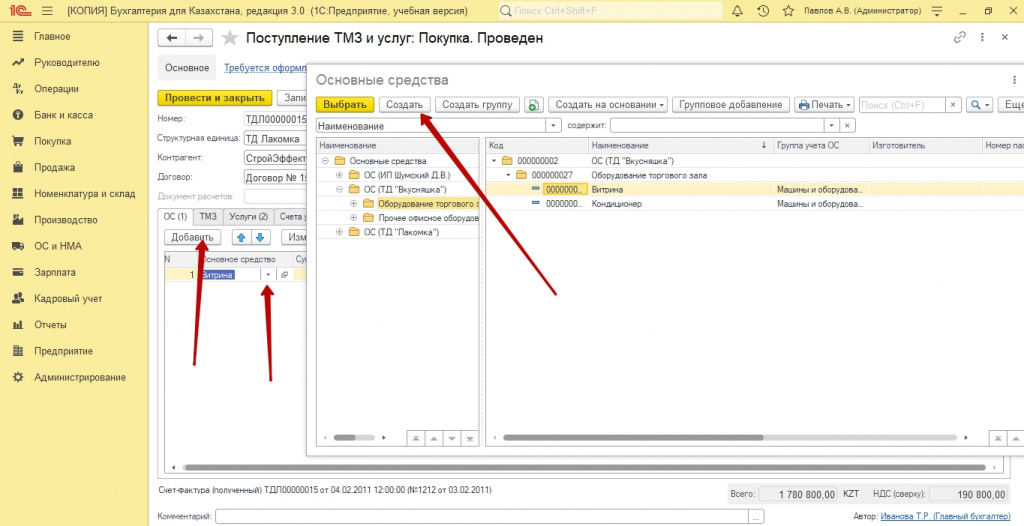The height and width of the screenshot is (526, 1024).
Task: Click the Создать группу button
Action: tap(477, 105)
